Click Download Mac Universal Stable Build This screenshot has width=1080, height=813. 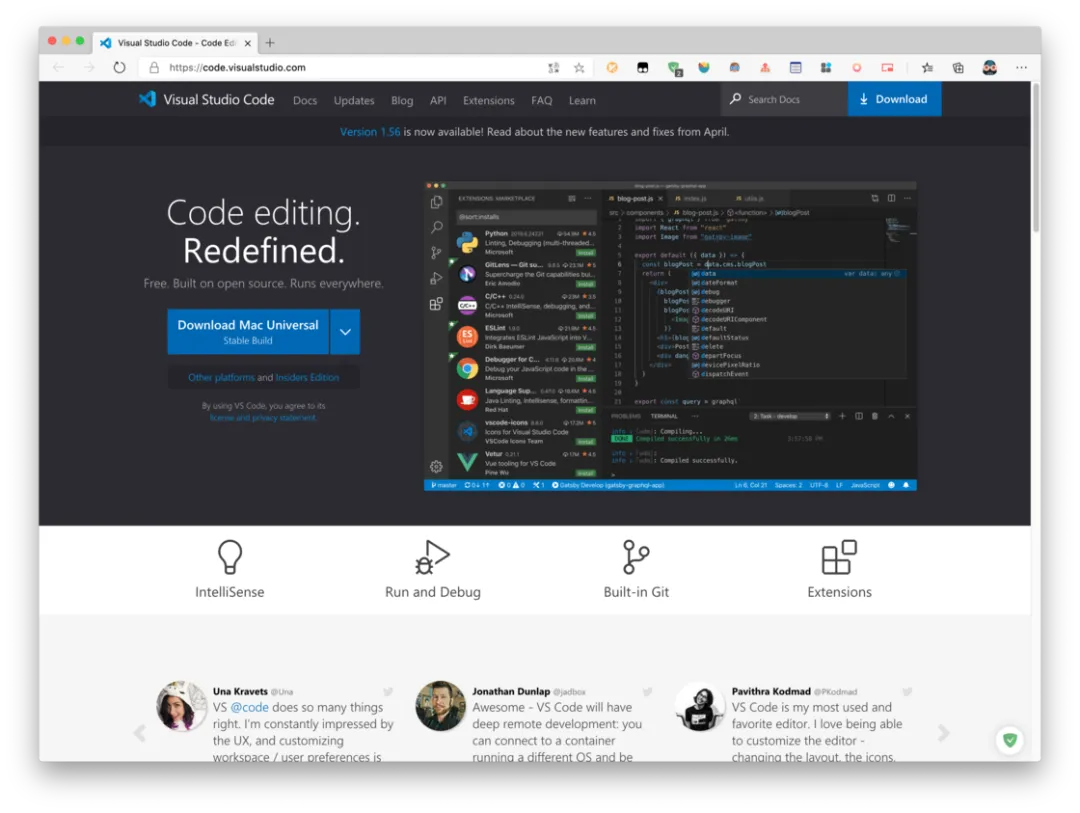(248, 331)
